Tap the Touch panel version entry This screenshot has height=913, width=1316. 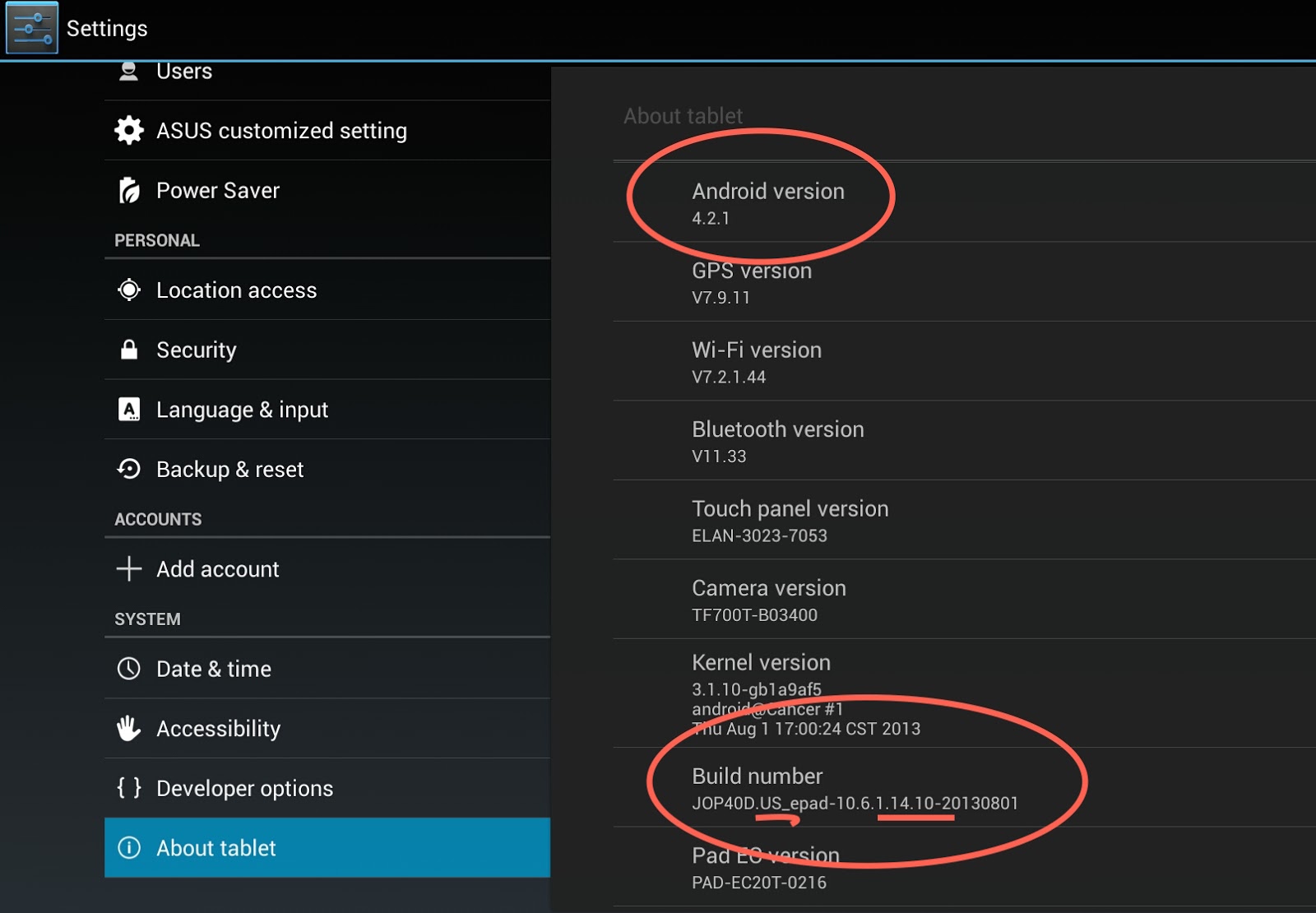click(790, 521)
